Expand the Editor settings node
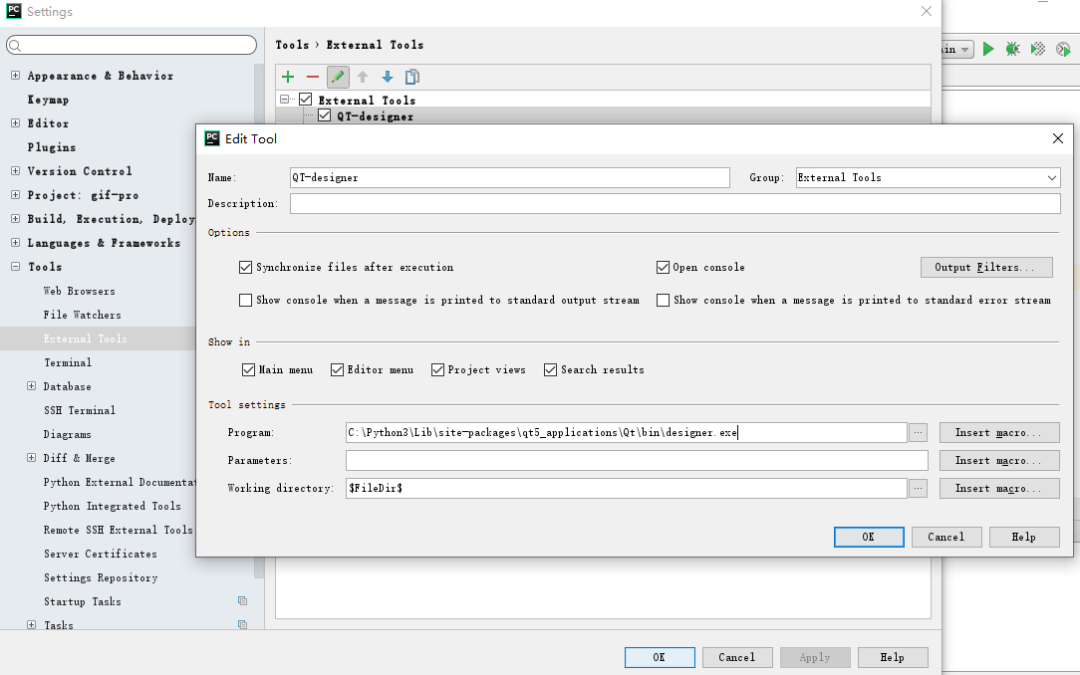1080x675 pixels. pos(15,123)
